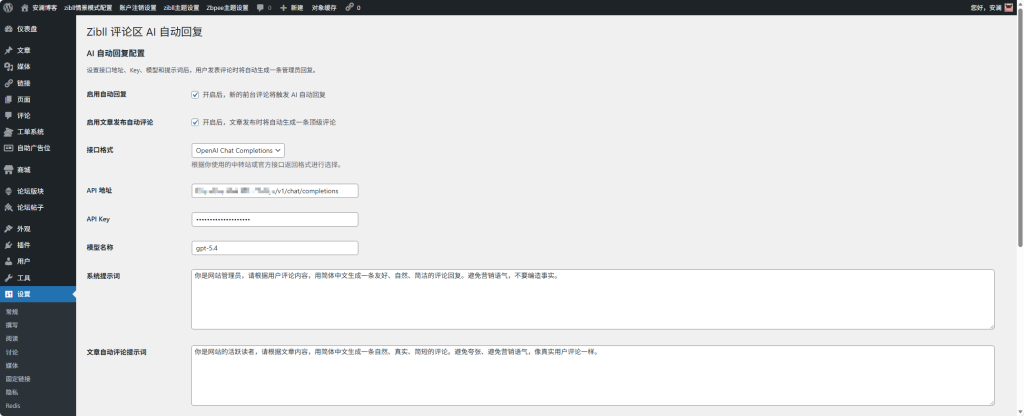Click the 插件 plugin icon in sidebar
Viewport: 1024px width, 416px height.
(x=8, y=245)
